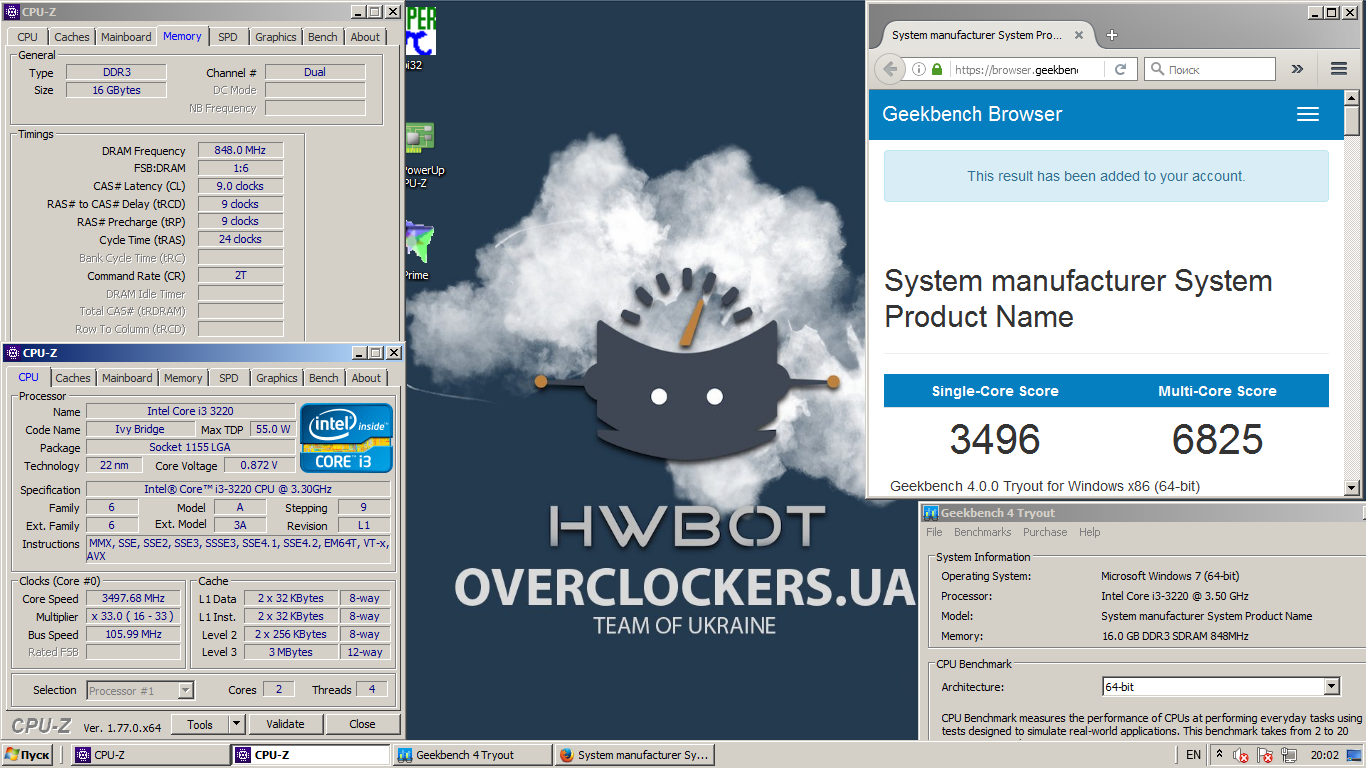Open the SPD tab in the top CPU-Z window
Viewport: 1366px width, 768px height.
(x=228, y=37)
